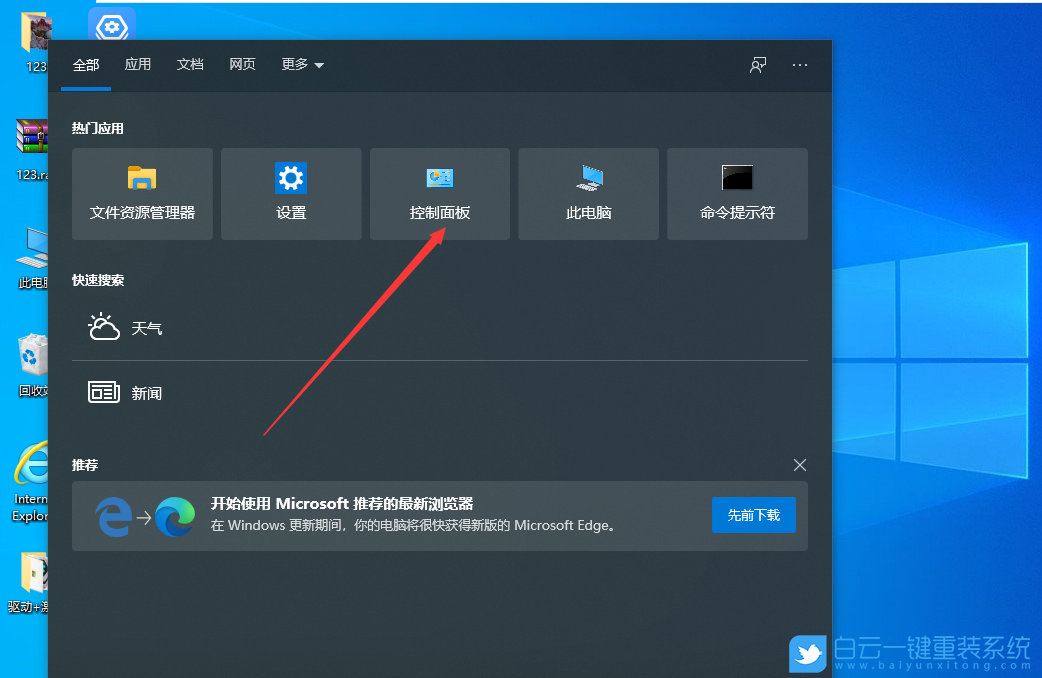Launch 命令提示符 from 热门应用

tap(737, 193)
